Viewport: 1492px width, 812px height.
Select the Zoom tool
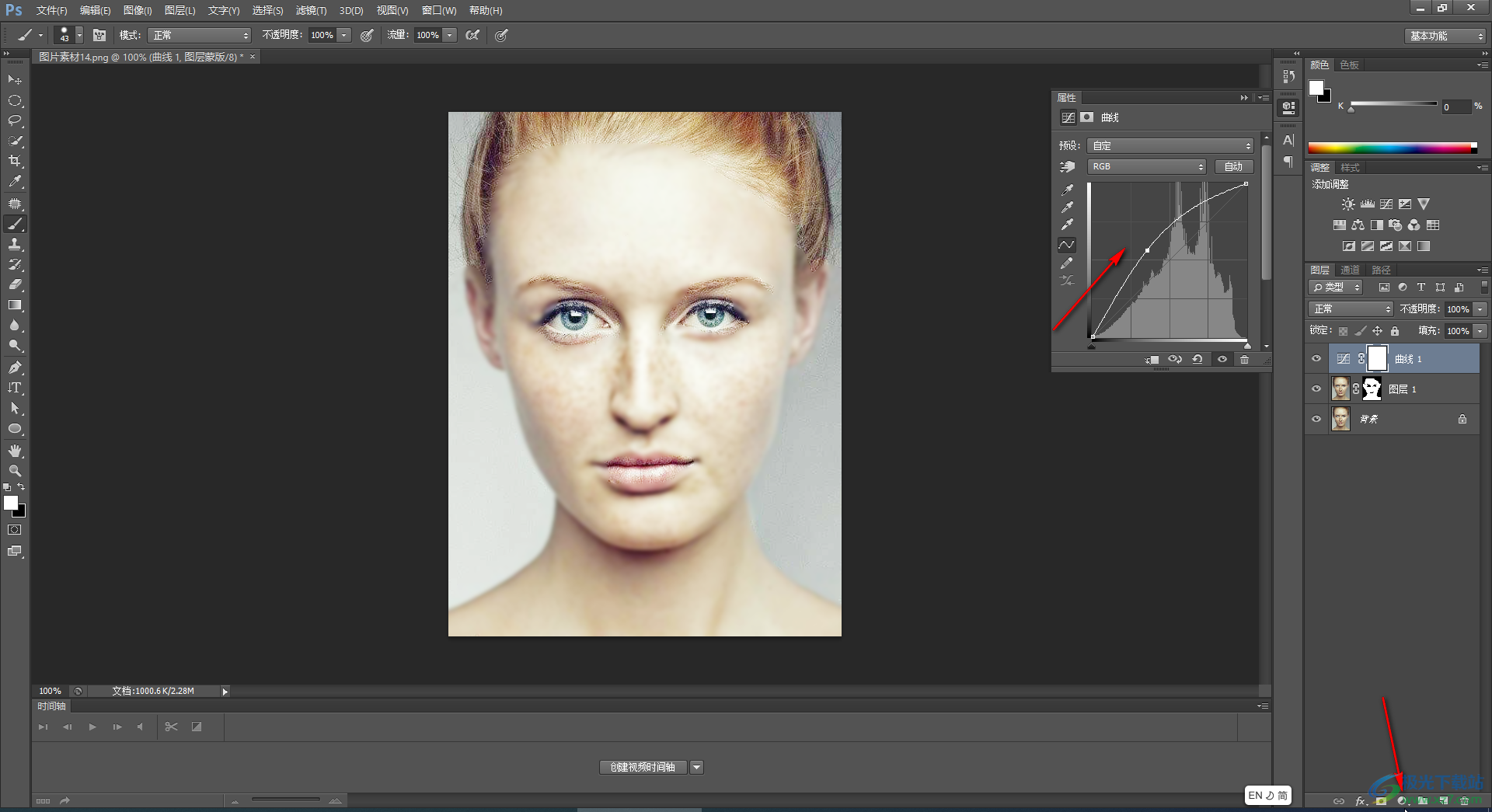(x=15, y=471)
